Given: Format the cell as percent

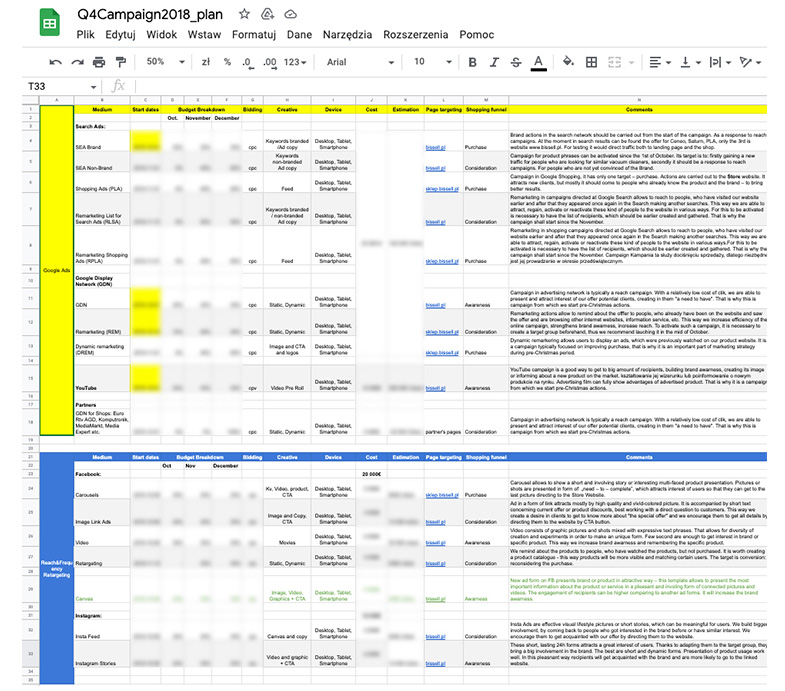Looking at the screenshot, I should [x=228, y=62].
